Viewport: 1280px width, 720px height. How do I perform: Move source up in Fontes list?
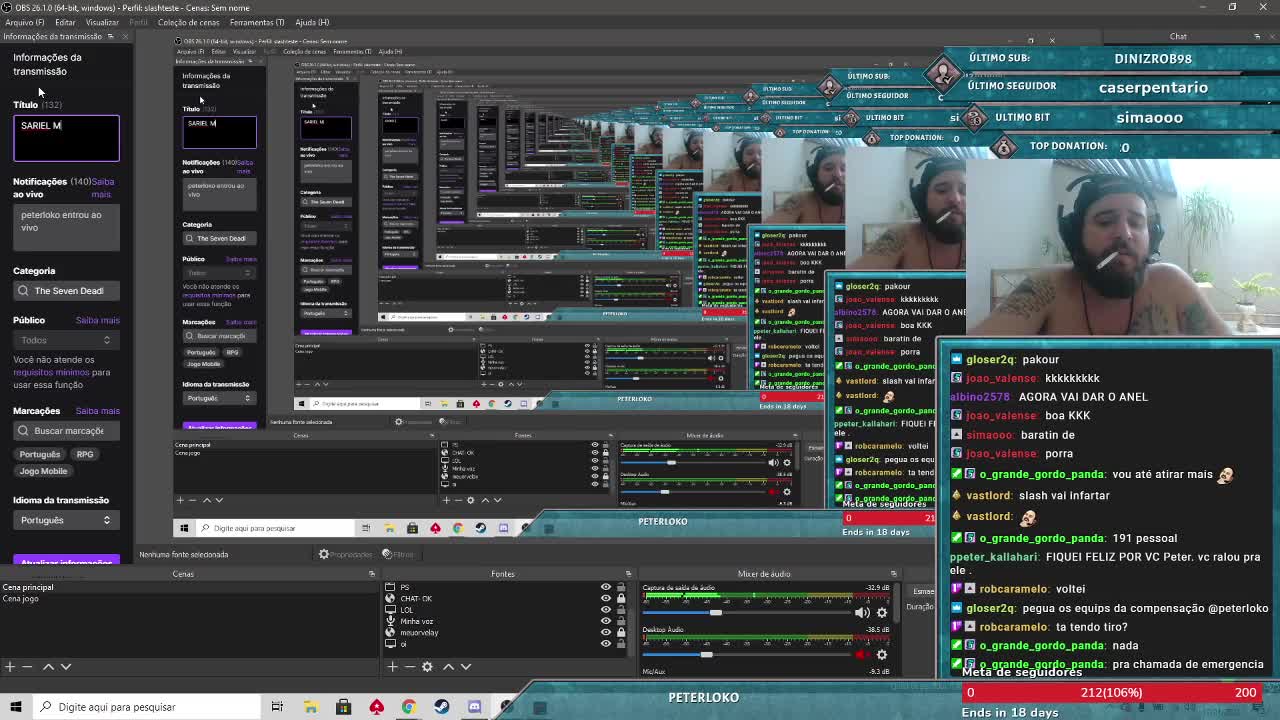tap(448, 666)
